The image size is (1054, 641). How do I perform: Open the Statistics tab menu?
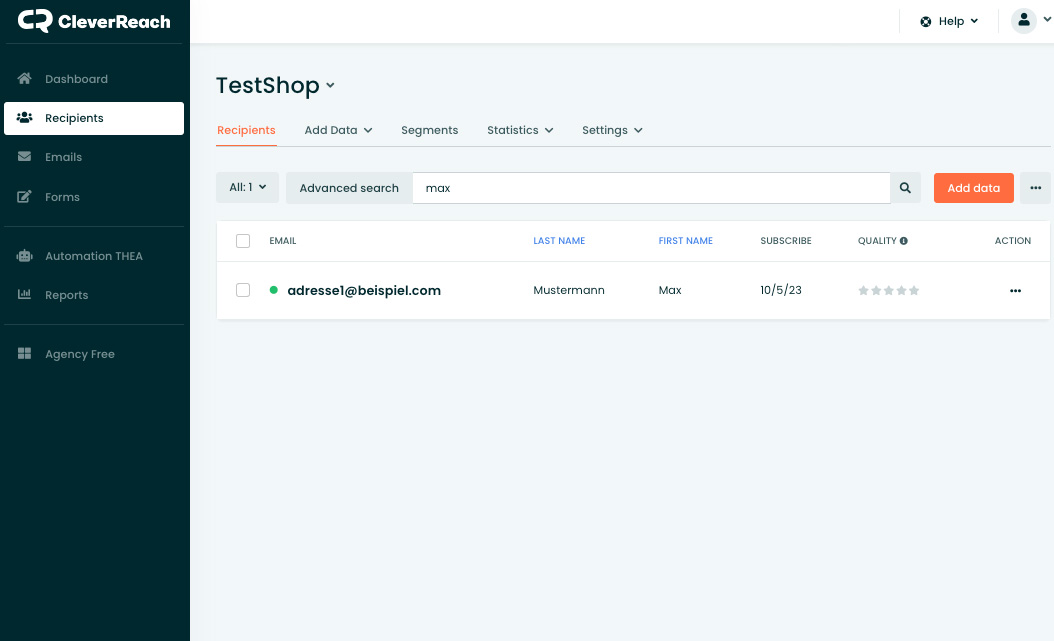(519, 130)
